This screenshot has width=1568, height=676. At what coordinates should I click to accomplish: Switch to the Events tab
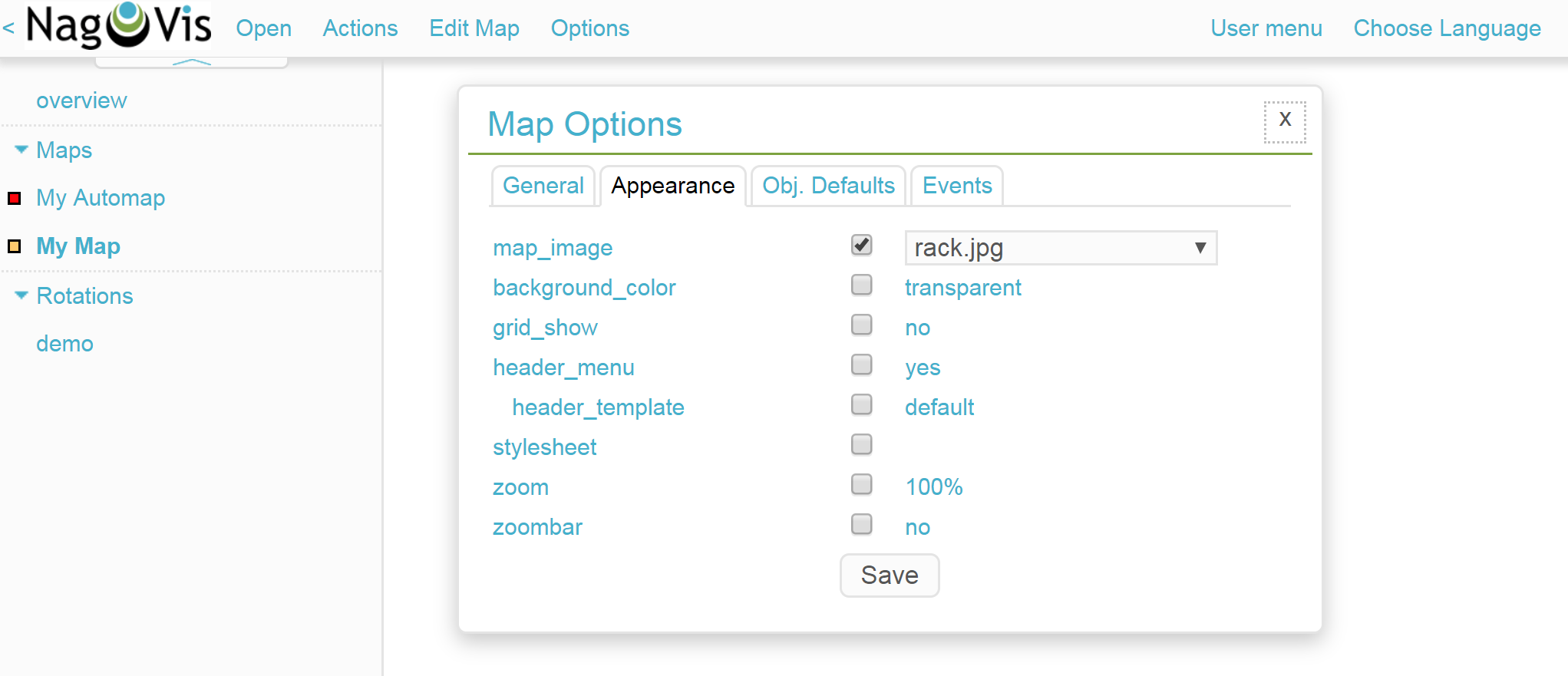[957, 186]
